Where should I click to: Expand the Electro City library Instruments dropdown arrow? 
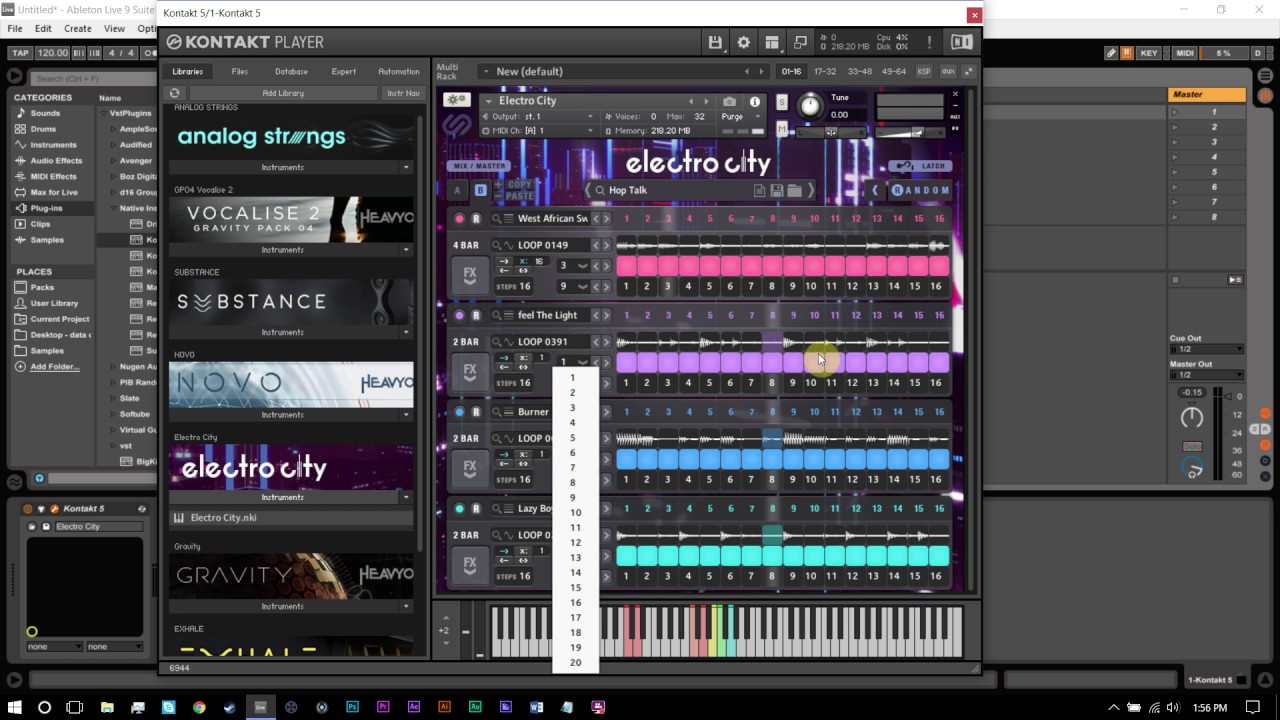click(405, 497)
